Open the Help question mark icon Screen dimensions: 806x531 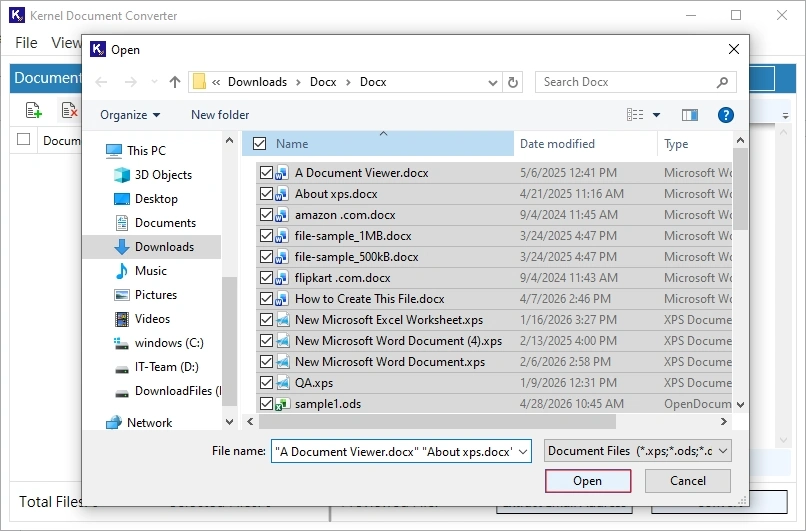pos(725,115)
